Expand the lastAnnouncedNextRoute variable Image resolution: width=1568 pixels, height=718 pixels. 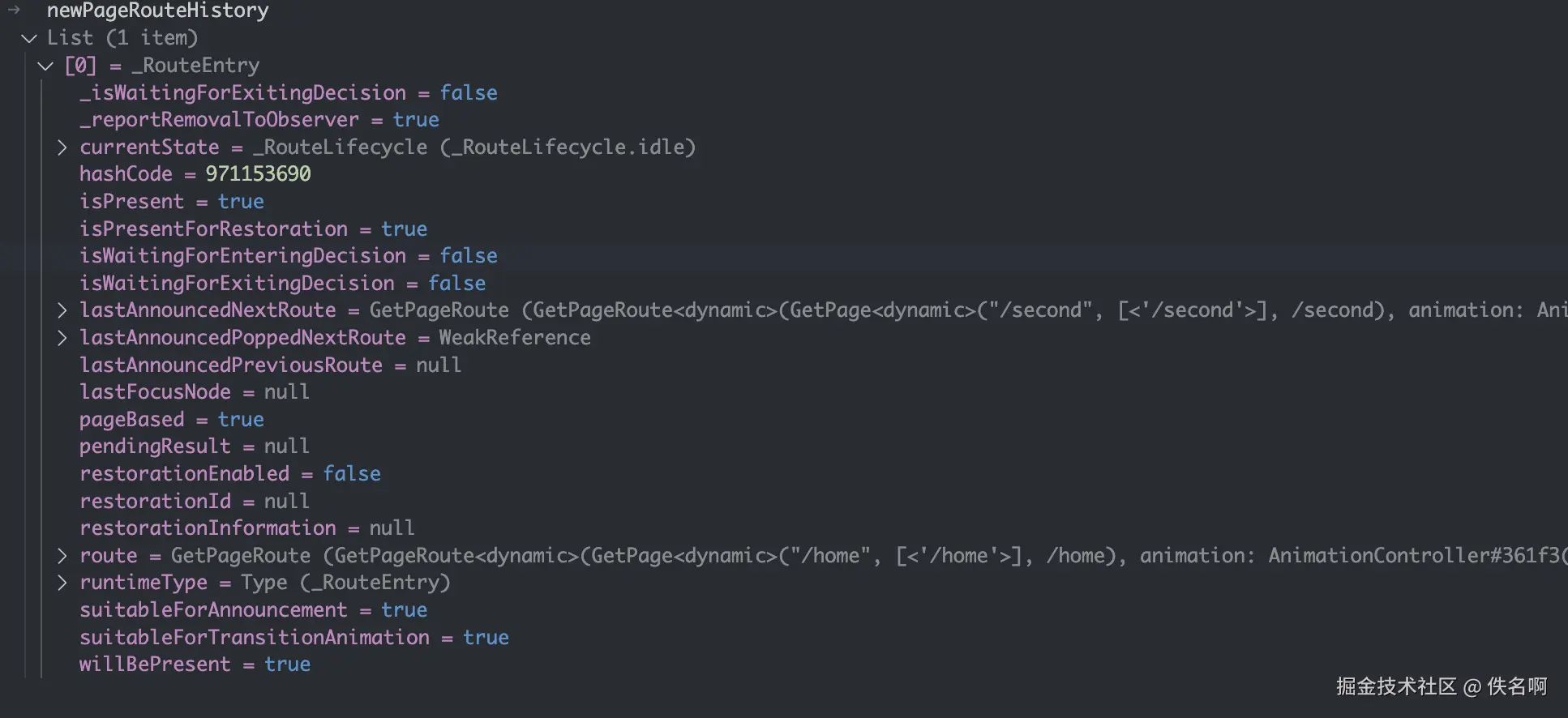62,310
